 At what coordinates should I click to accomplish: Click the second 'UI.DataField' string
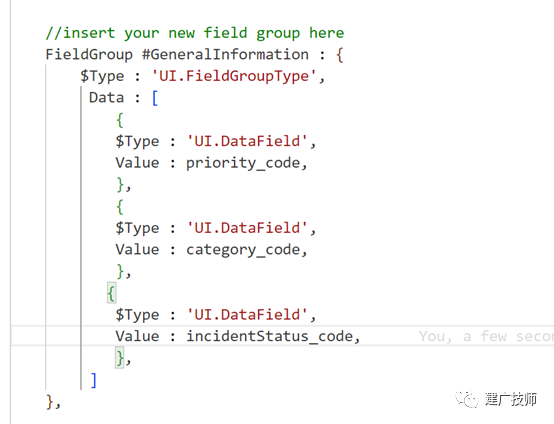pos(247,228)
